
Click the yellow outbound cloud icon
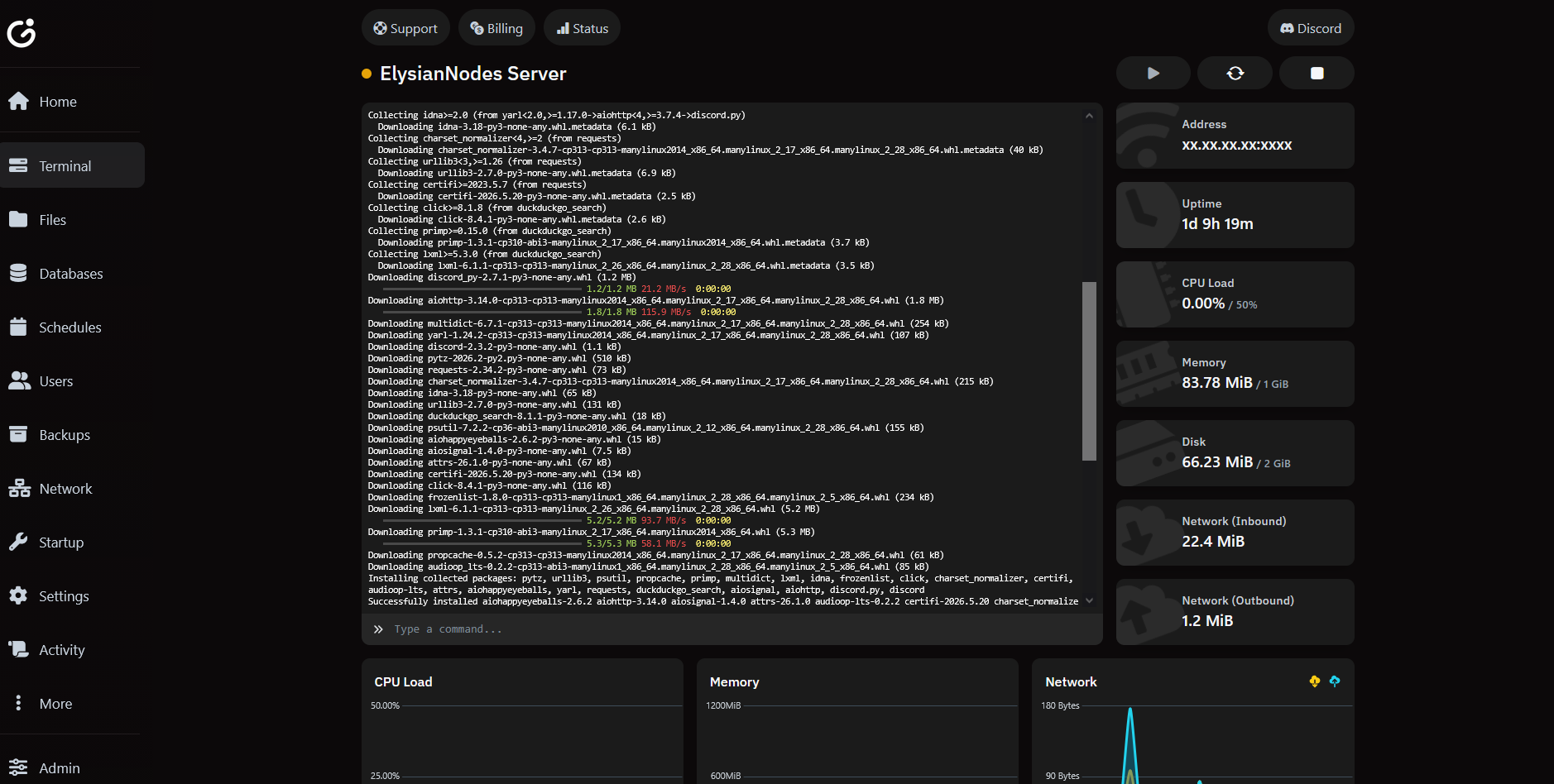[x=1315, y=681]
